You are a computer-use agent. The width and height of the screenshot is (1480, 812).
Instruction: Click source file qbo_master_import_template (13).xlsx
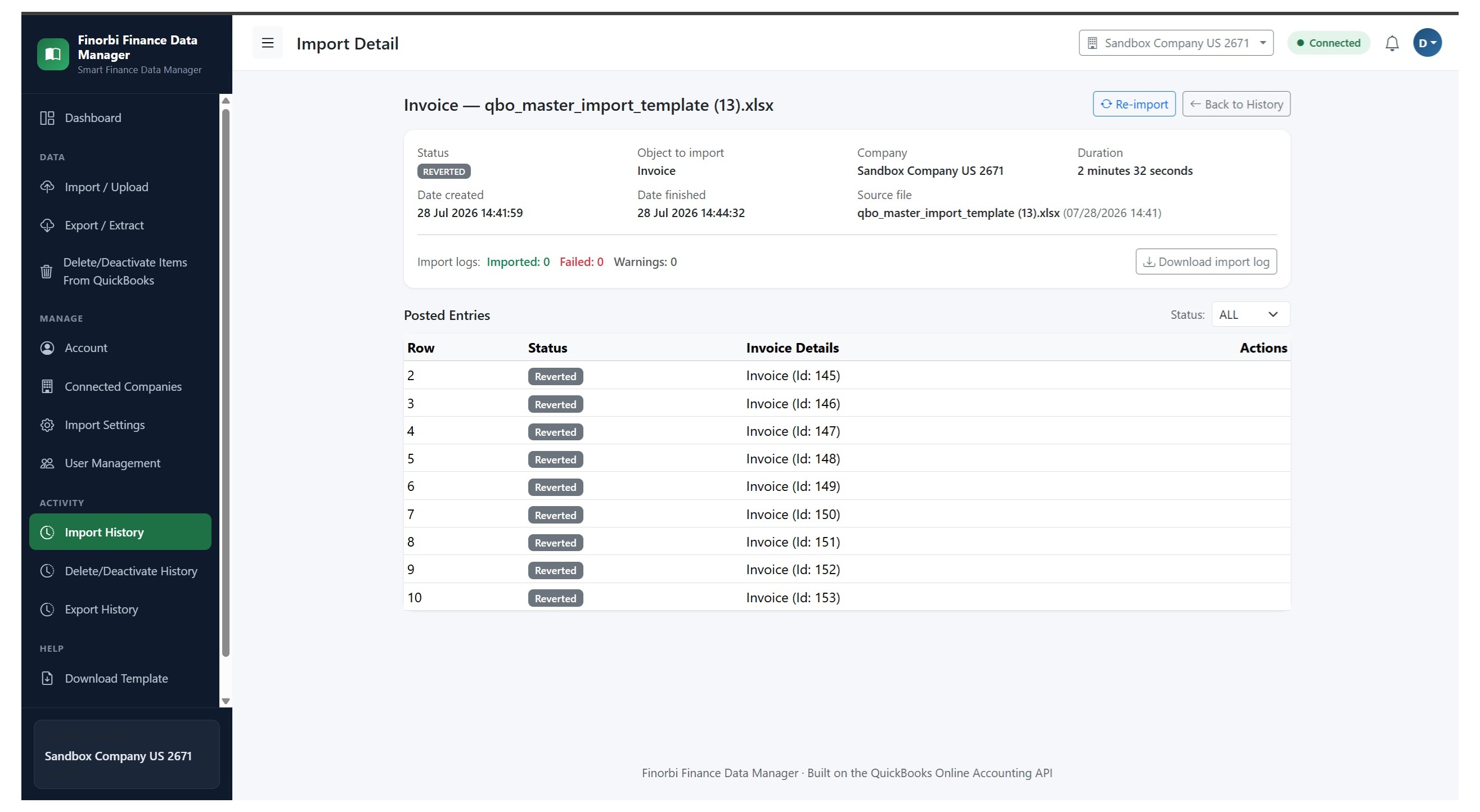pos(959,213)
